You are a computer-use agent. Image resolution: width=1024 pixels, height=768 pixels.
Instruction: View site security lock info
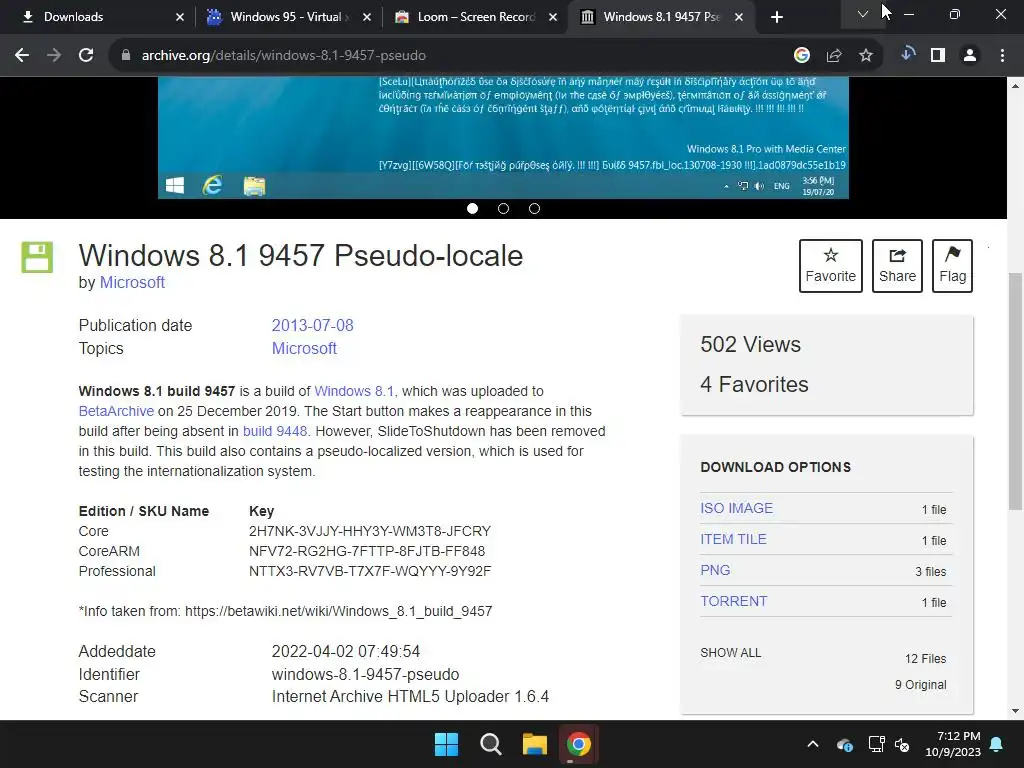click(x=126, y=56)
